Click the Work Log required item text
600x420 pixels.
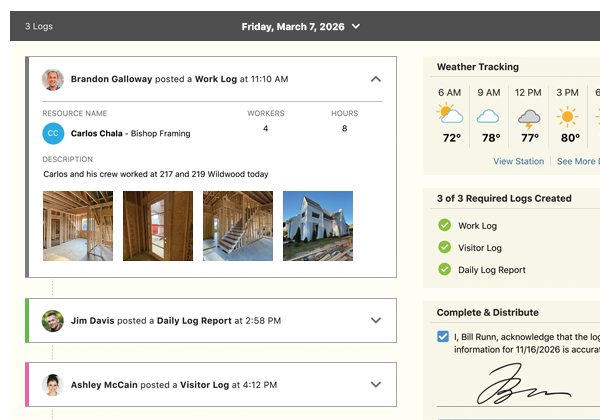point(478,226)
